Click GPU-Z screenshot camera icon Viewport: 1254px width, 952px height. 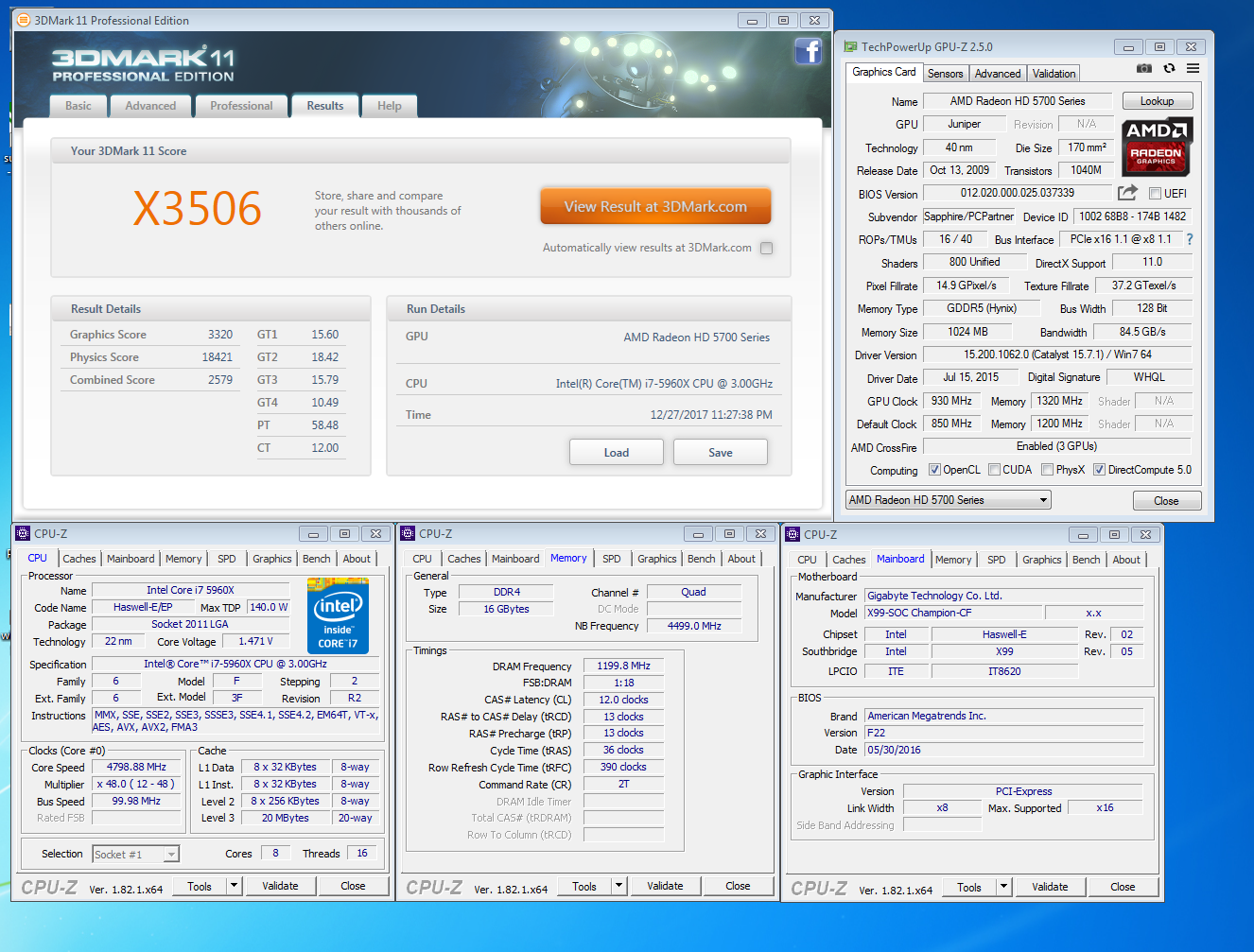[1144, 69]
